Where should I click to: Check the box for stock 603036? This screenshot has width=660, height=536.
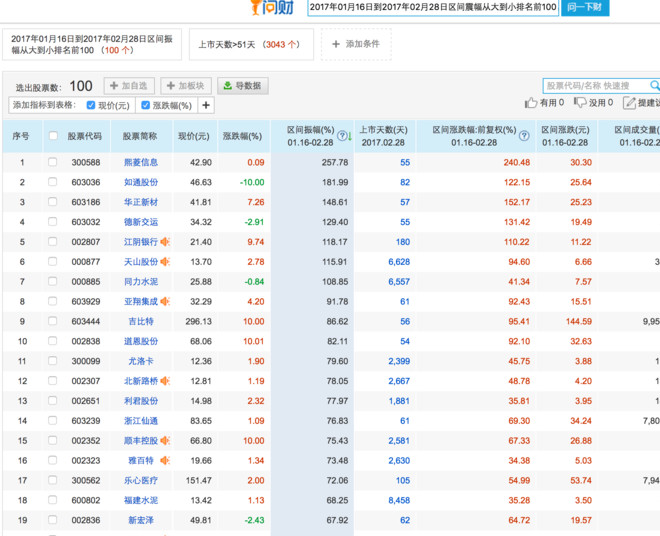tap(52, 182)
